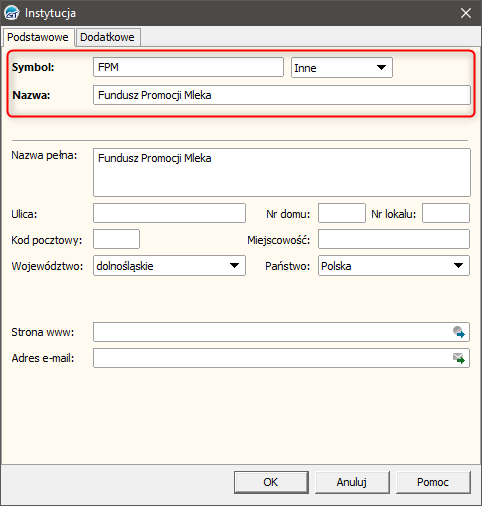This screenshot has width=482, height=506.
Task: Expand the Państwo Polska dropdown
Action: pos(394,266)
